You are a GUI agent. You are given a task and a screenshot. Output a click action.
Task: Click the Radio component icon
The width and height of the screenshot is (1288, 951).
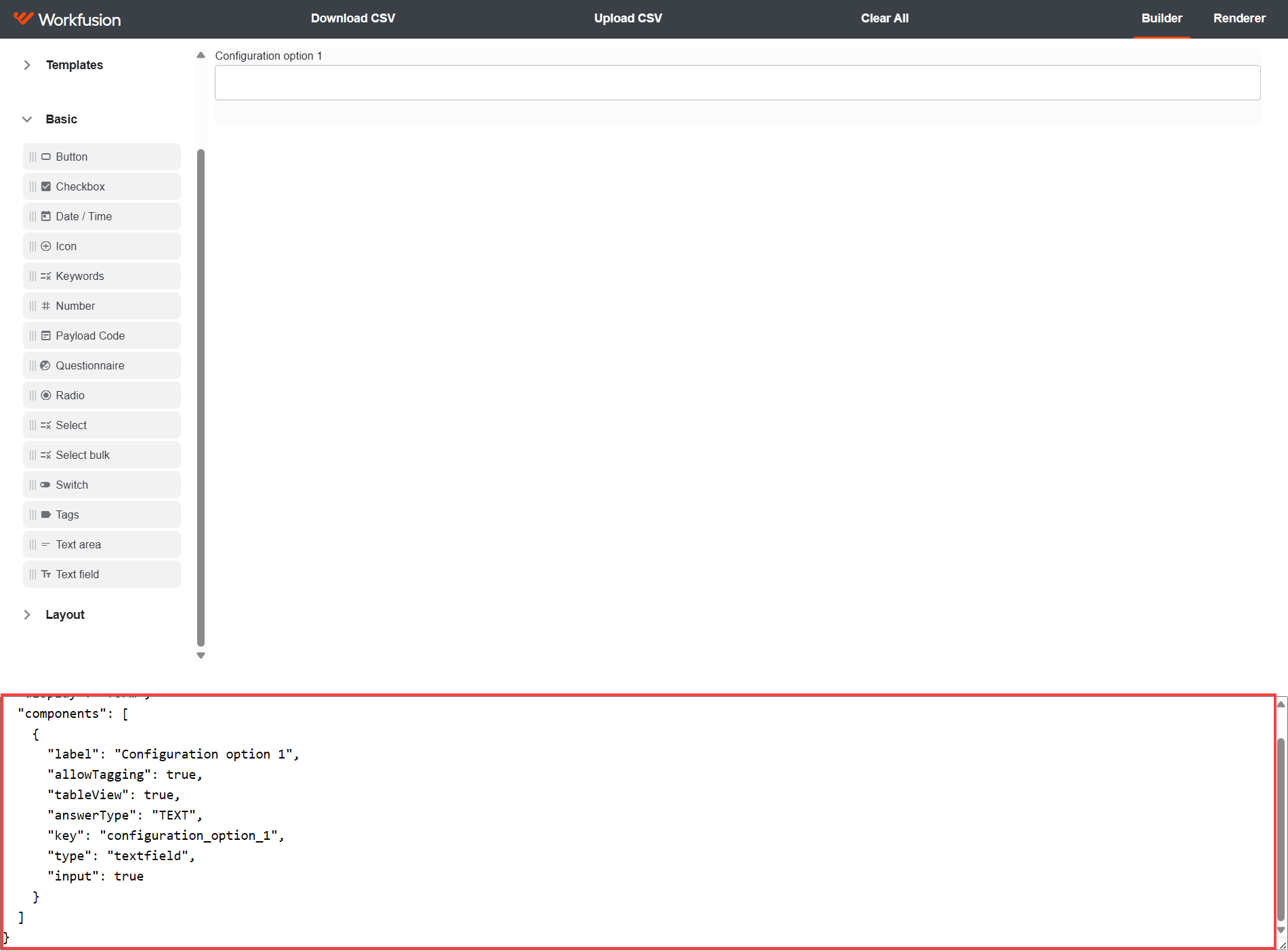(x=46, y=395)
